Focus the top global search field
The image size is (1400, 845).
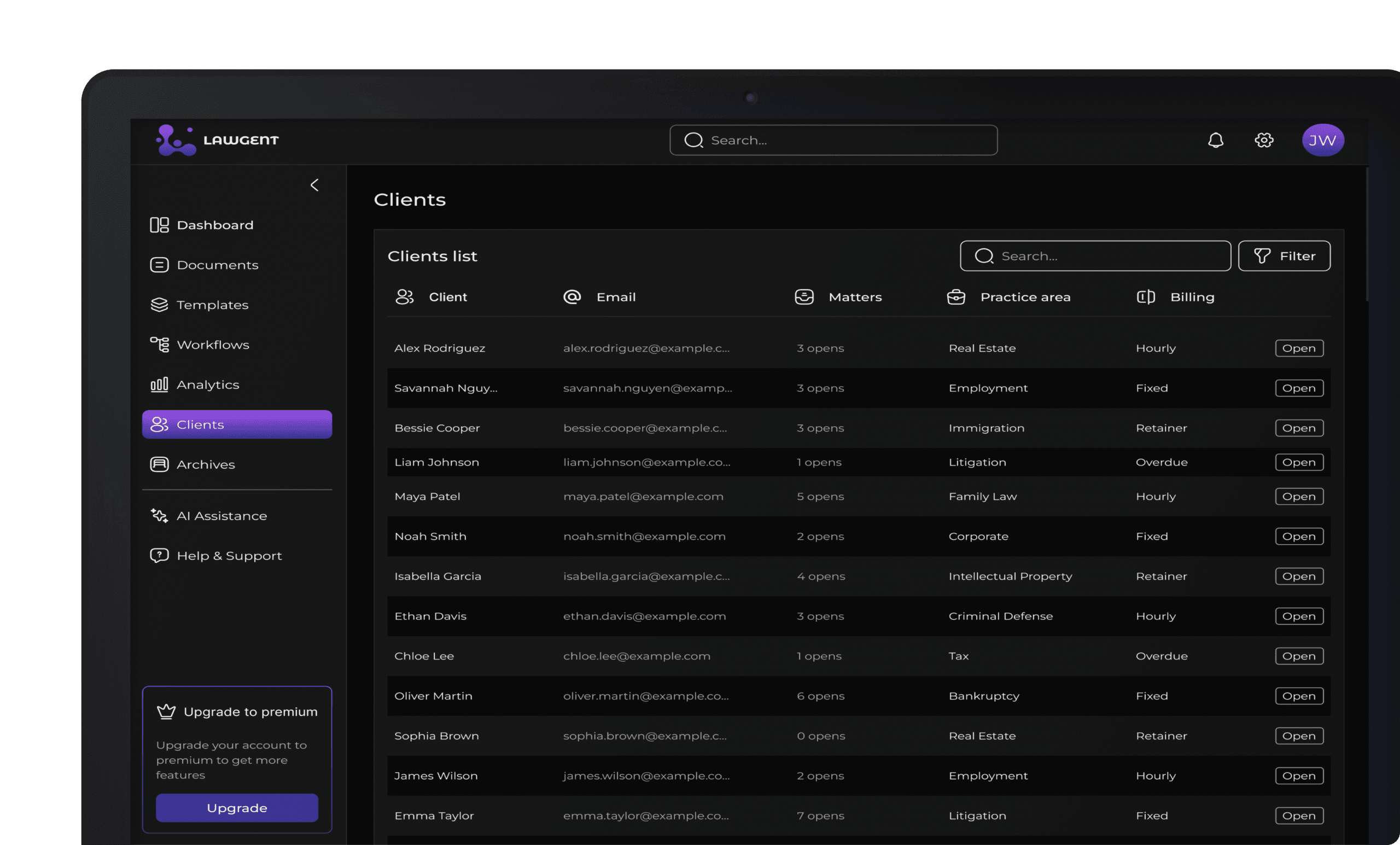[x=833, y=141]
